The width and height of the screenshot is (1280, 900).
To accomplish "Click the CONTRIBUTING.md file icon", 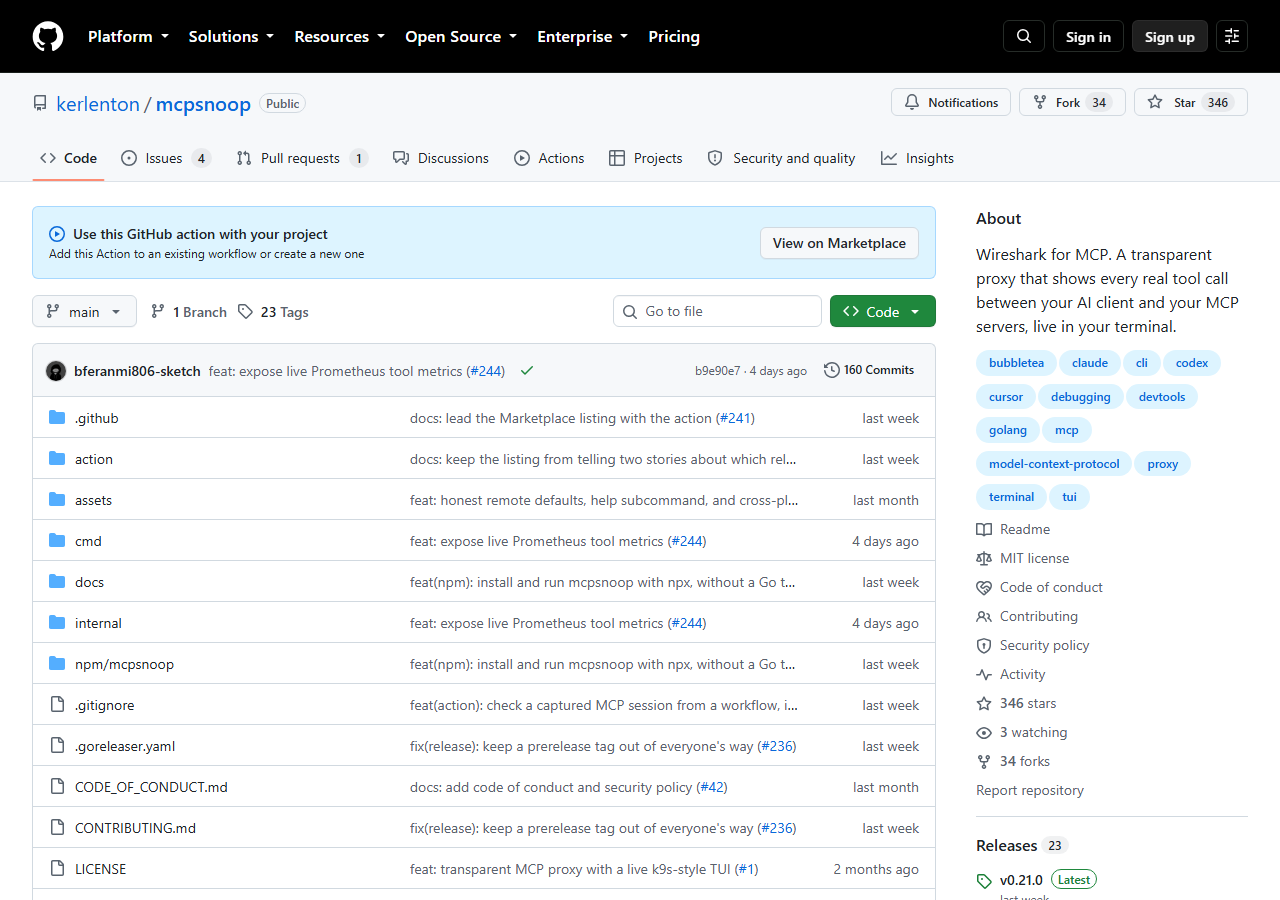I will (x=57, y=828).
